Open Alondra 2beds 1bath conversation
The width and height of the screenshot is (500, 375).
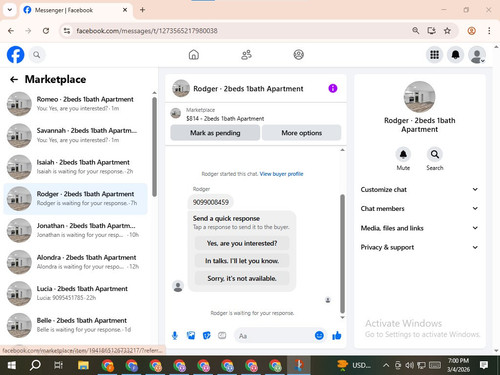(x=76, y=262)
